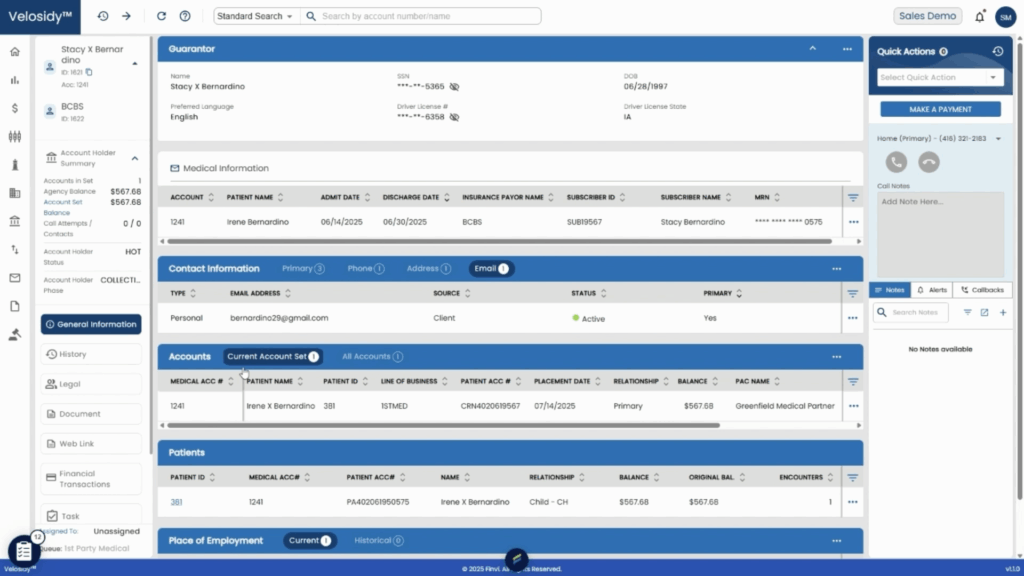This screenshot has height=576, width=1024.
Task: Open the Select Quick Action dropdown
Action: coord(940,77)
